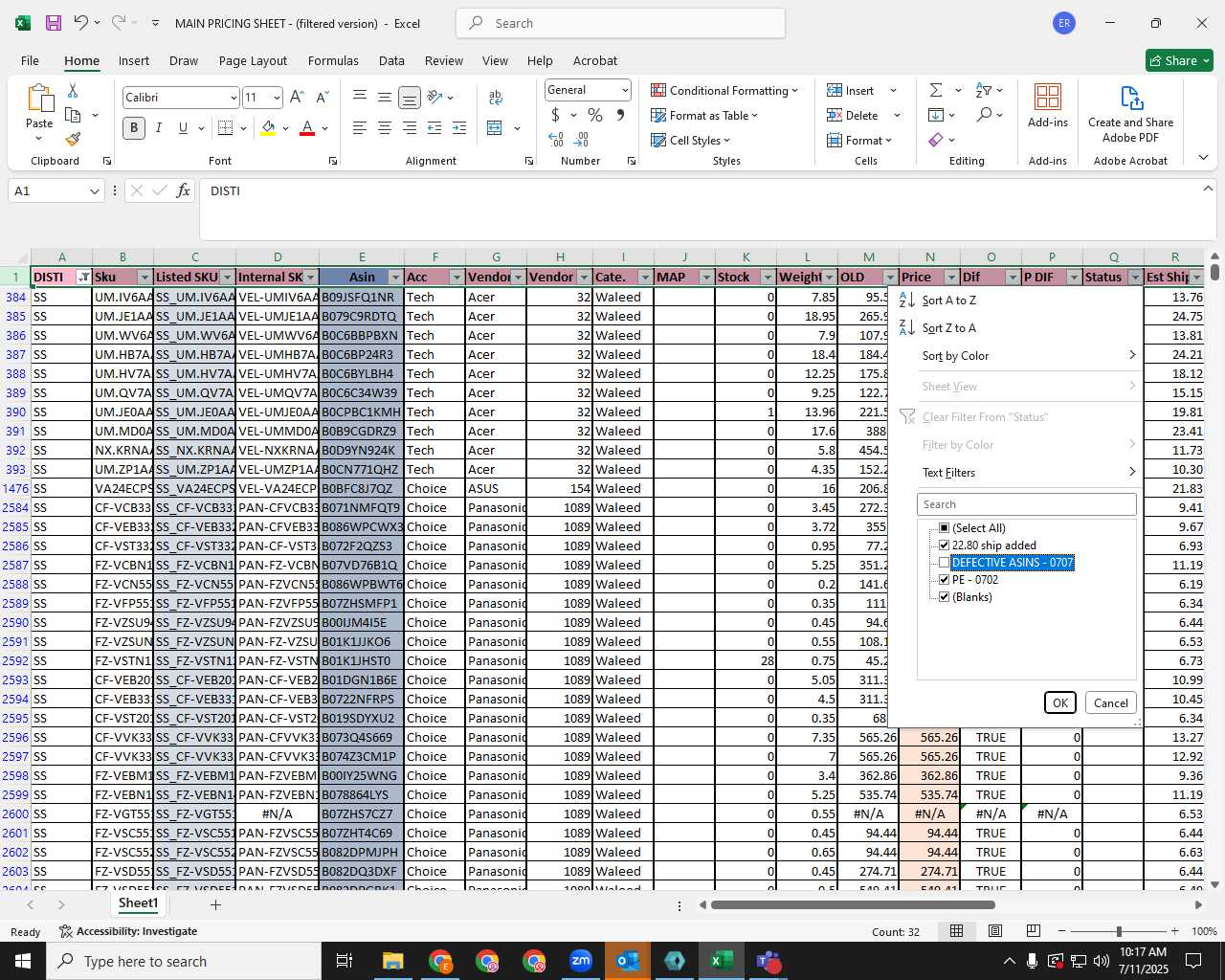Expand Cell Styles menu

point(690,140)
